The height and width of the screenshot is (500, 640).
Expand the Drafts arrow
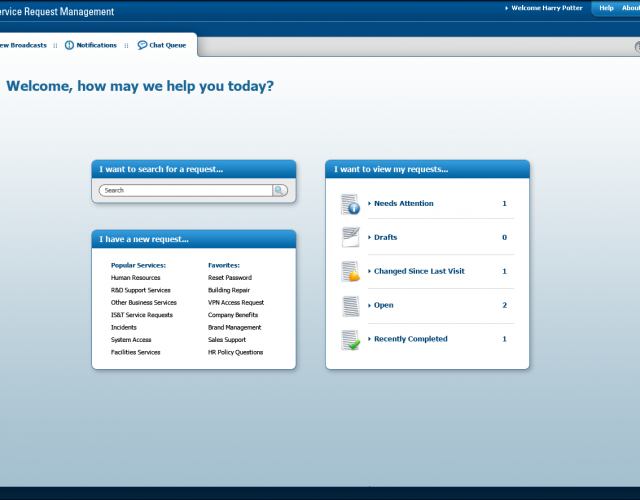[x=369, y=237]
